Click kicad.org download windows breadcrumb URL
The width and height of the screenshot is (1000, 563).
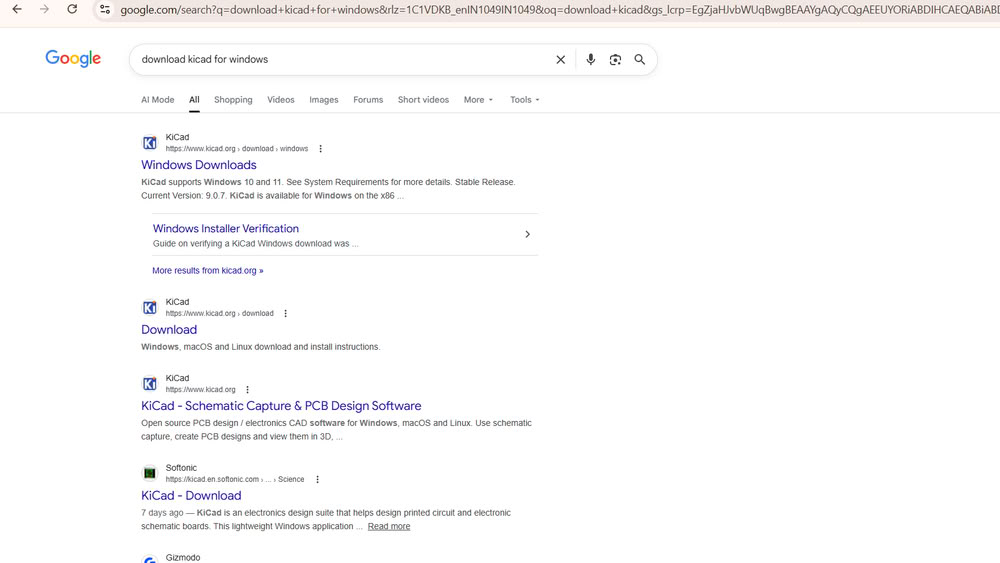click(237, 149)
